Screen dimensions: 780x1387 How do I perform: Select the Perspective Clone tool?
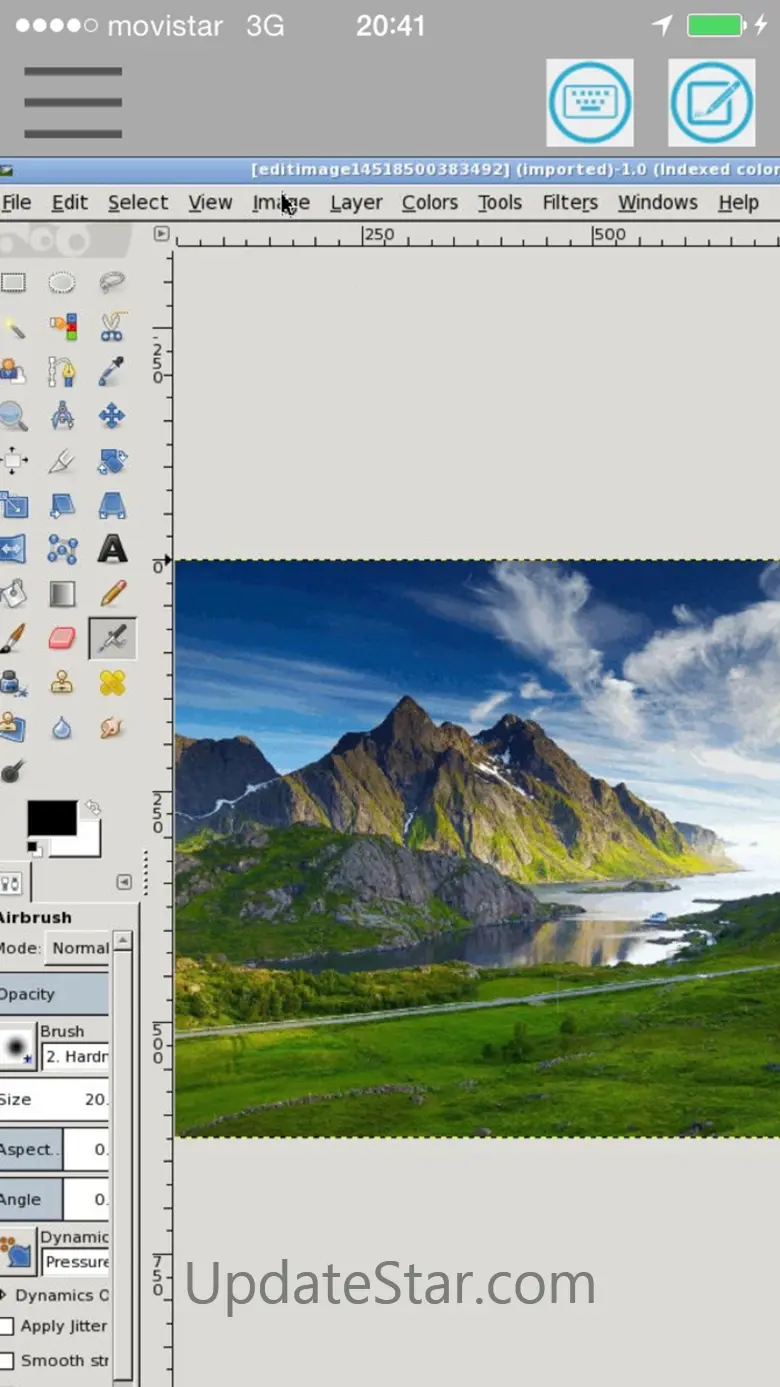12,727
